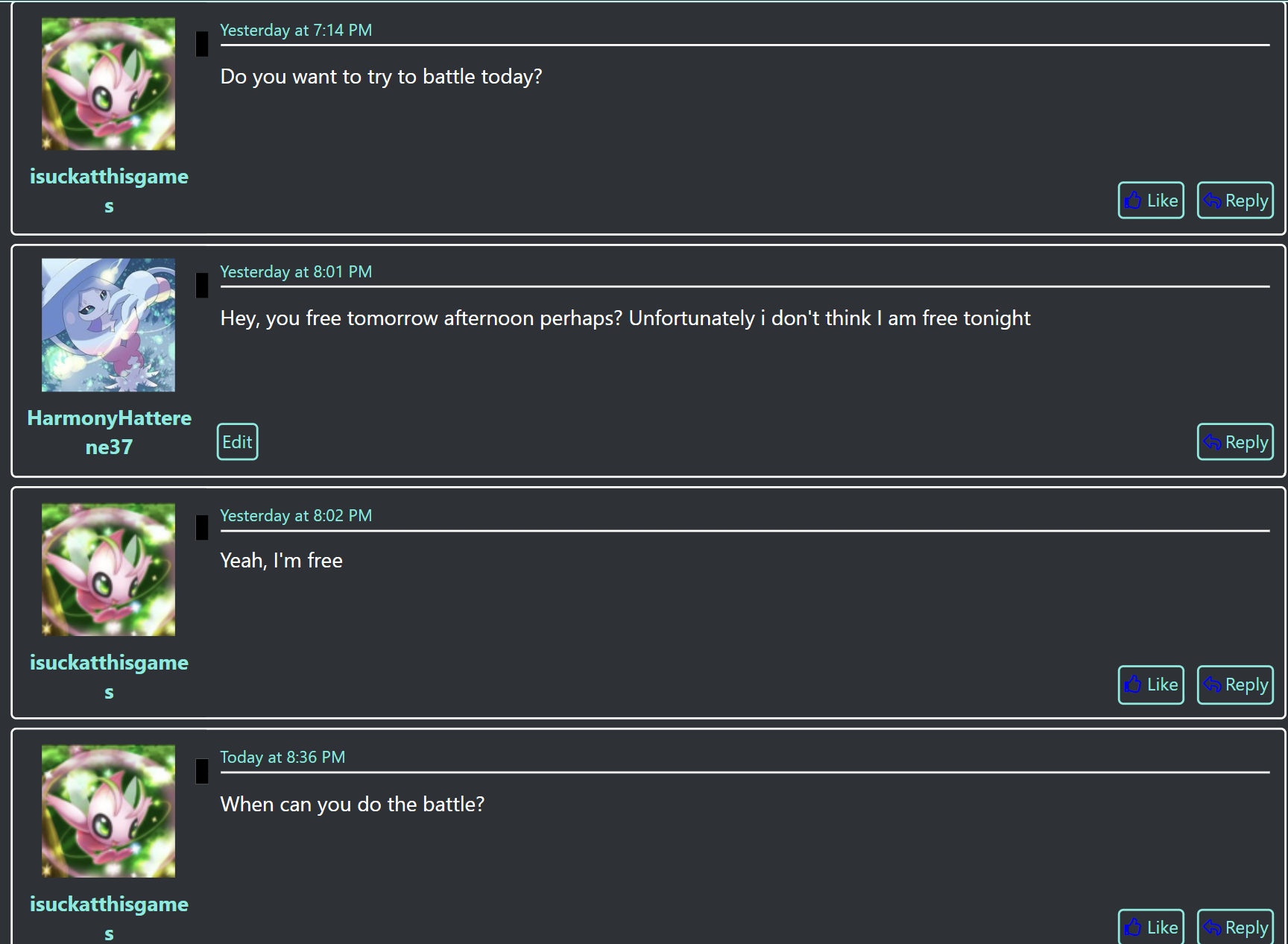Like the "Yeah, I'm free" post
This screenshot has height=944, width=1288.
(x=1151, y=685)
